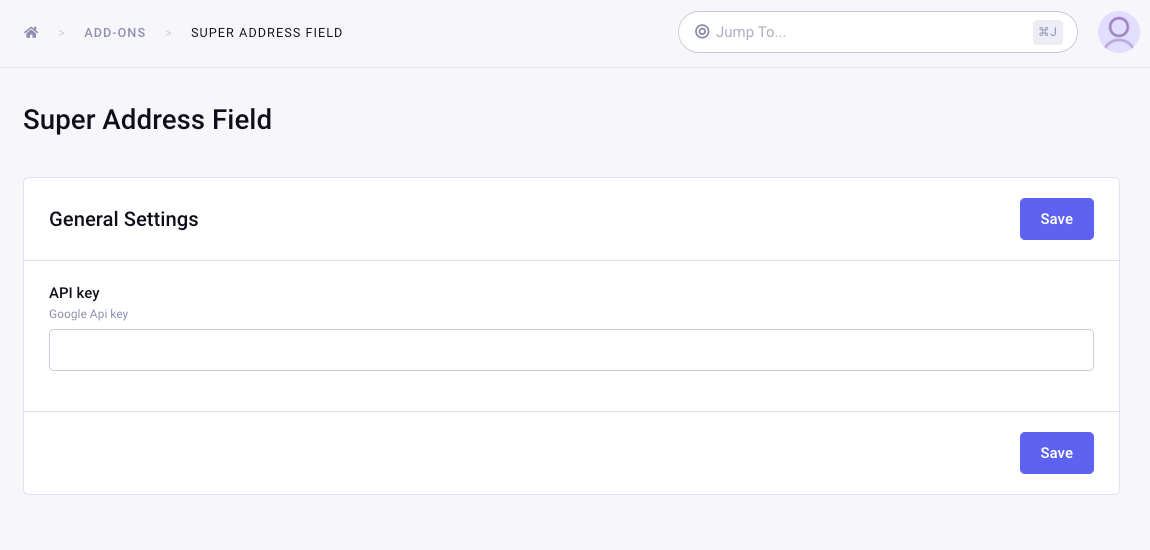The width and height of the screenshot is (1150, 550).
Task: Open ADD-ONS breadcrumb link
Action: (x=115, y=33)
